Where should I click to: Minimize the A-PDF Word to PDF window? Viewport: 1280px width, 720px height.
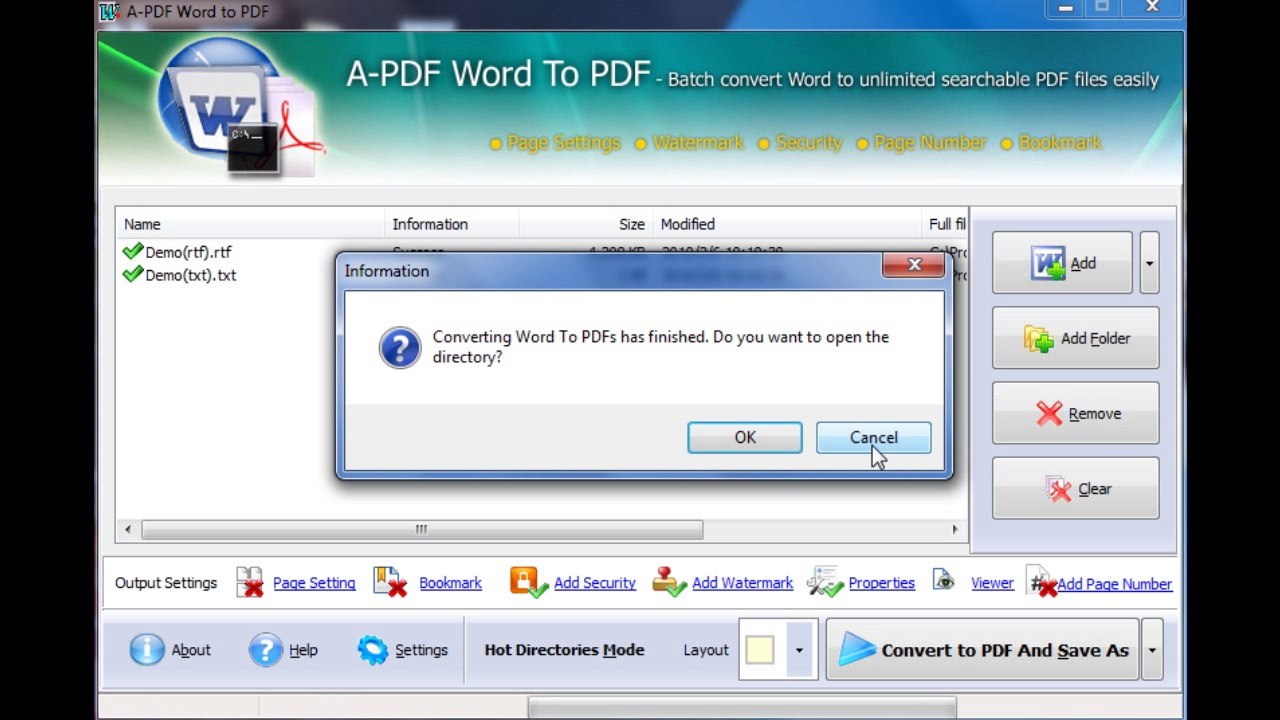pyautogui.click(x=1066, y=8)
